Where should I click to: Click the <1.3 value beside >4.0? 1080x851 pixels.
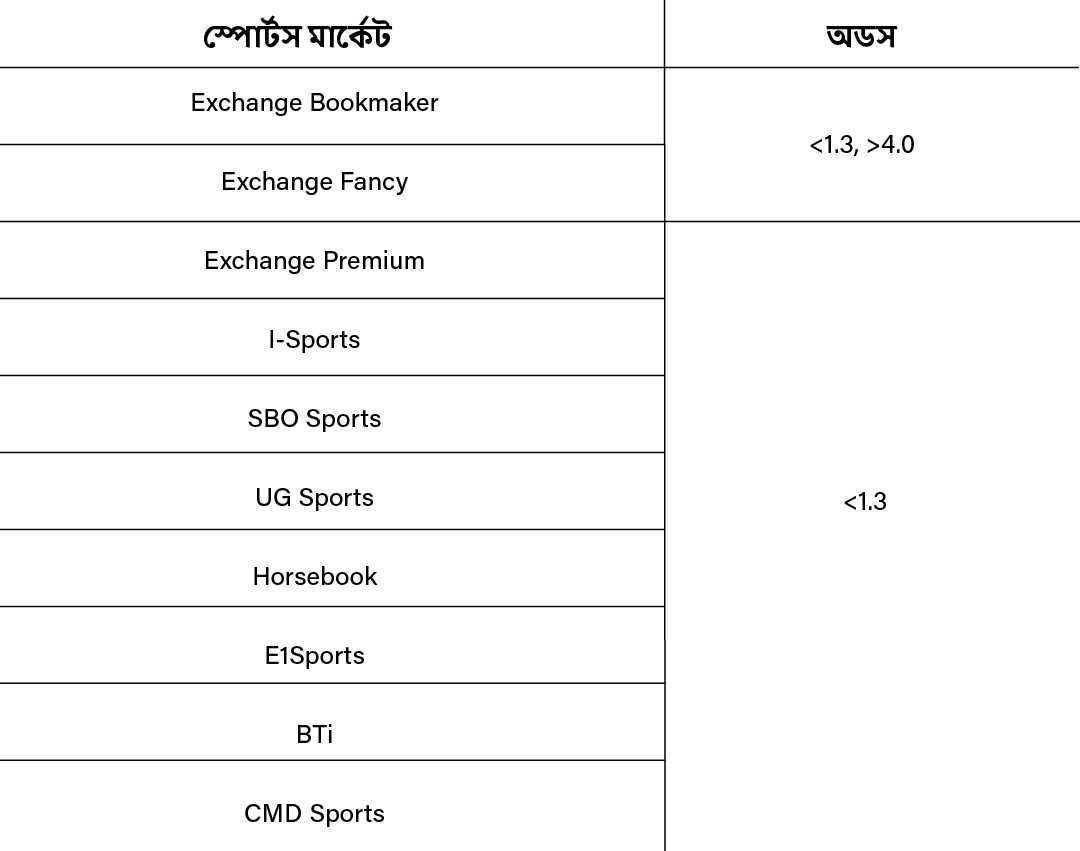[x=833, y=145]
